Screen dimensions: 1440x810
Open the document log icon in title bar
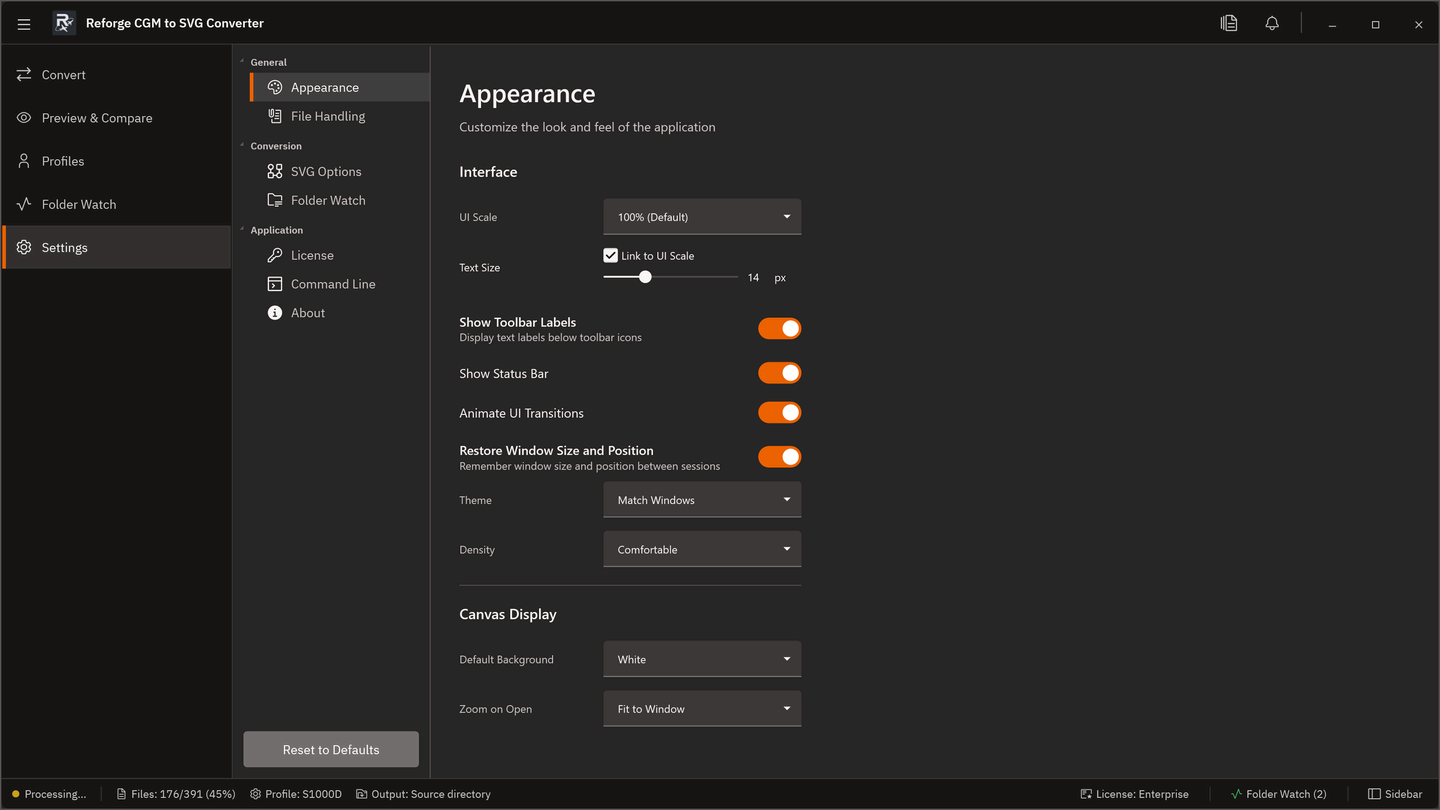pos(1229,23)
